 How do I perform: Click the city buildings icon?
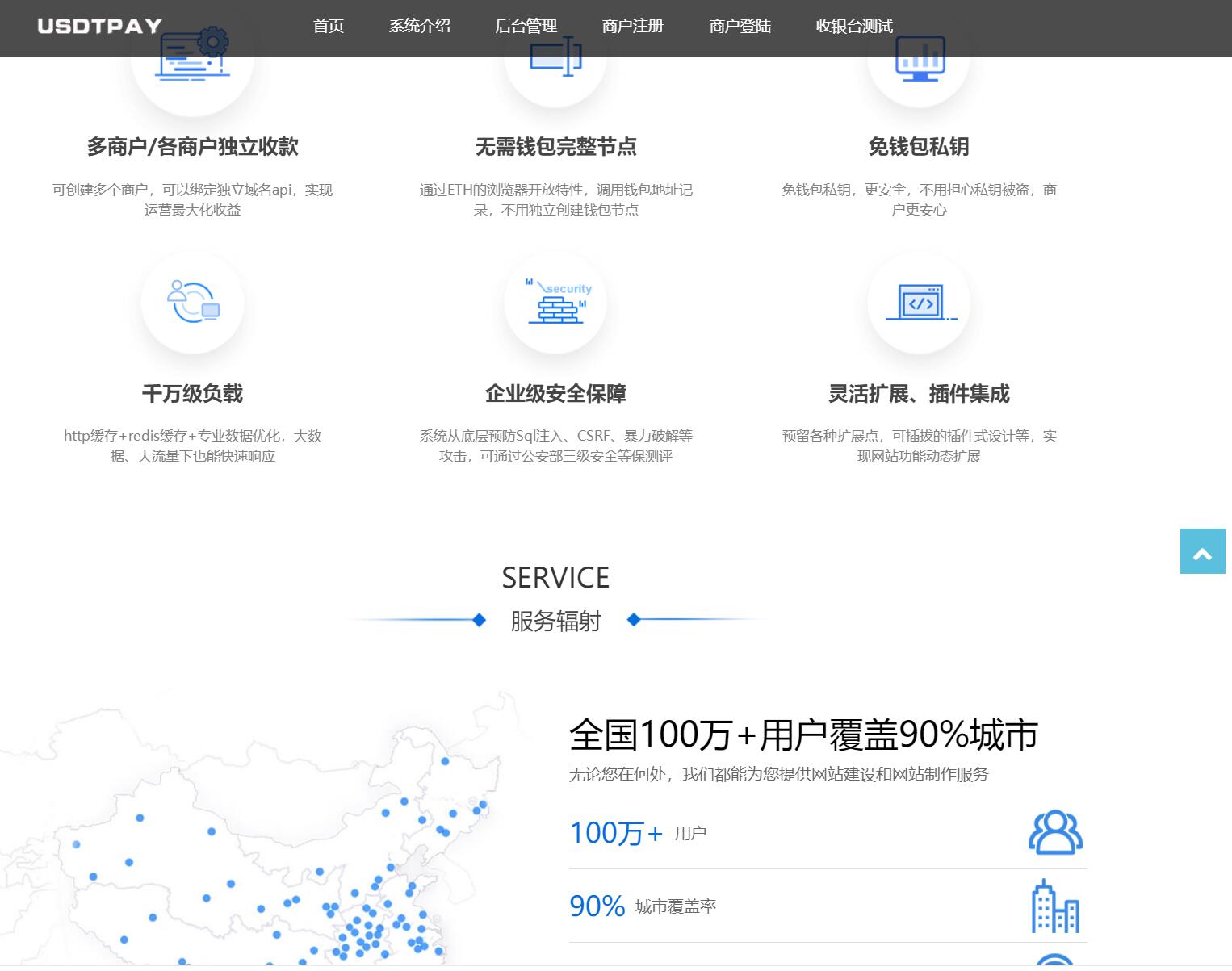click(1055, 906)
